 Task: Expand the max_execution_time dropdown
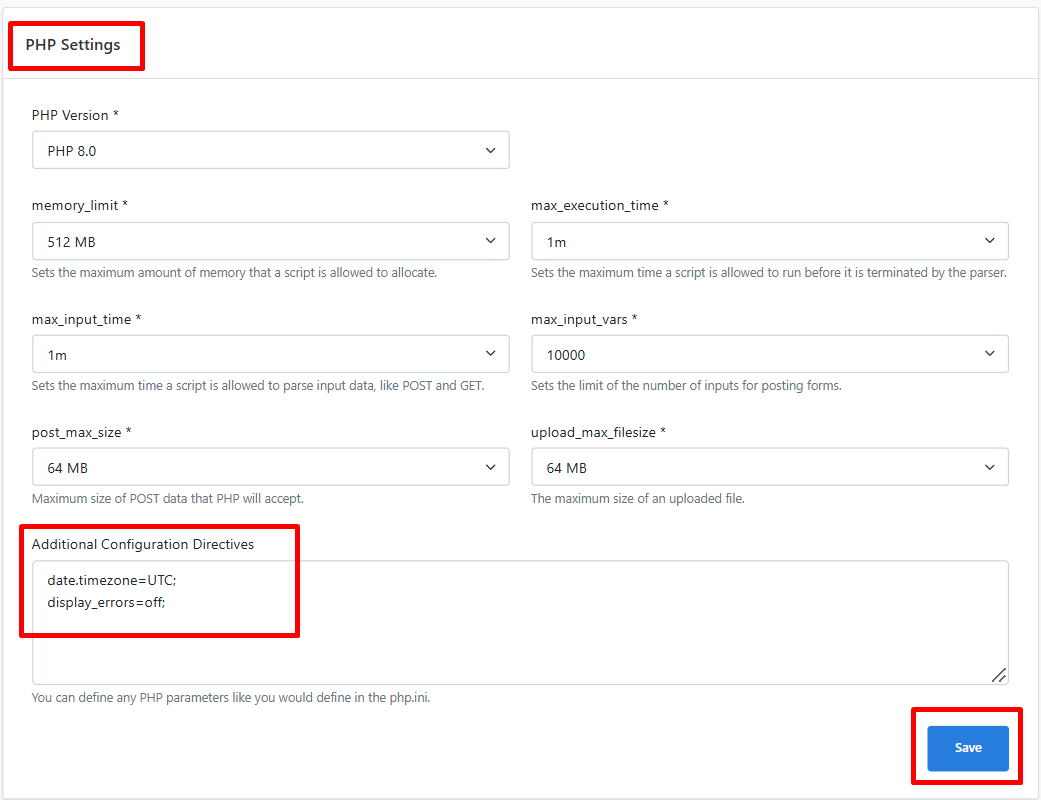(x=769, y=242)
